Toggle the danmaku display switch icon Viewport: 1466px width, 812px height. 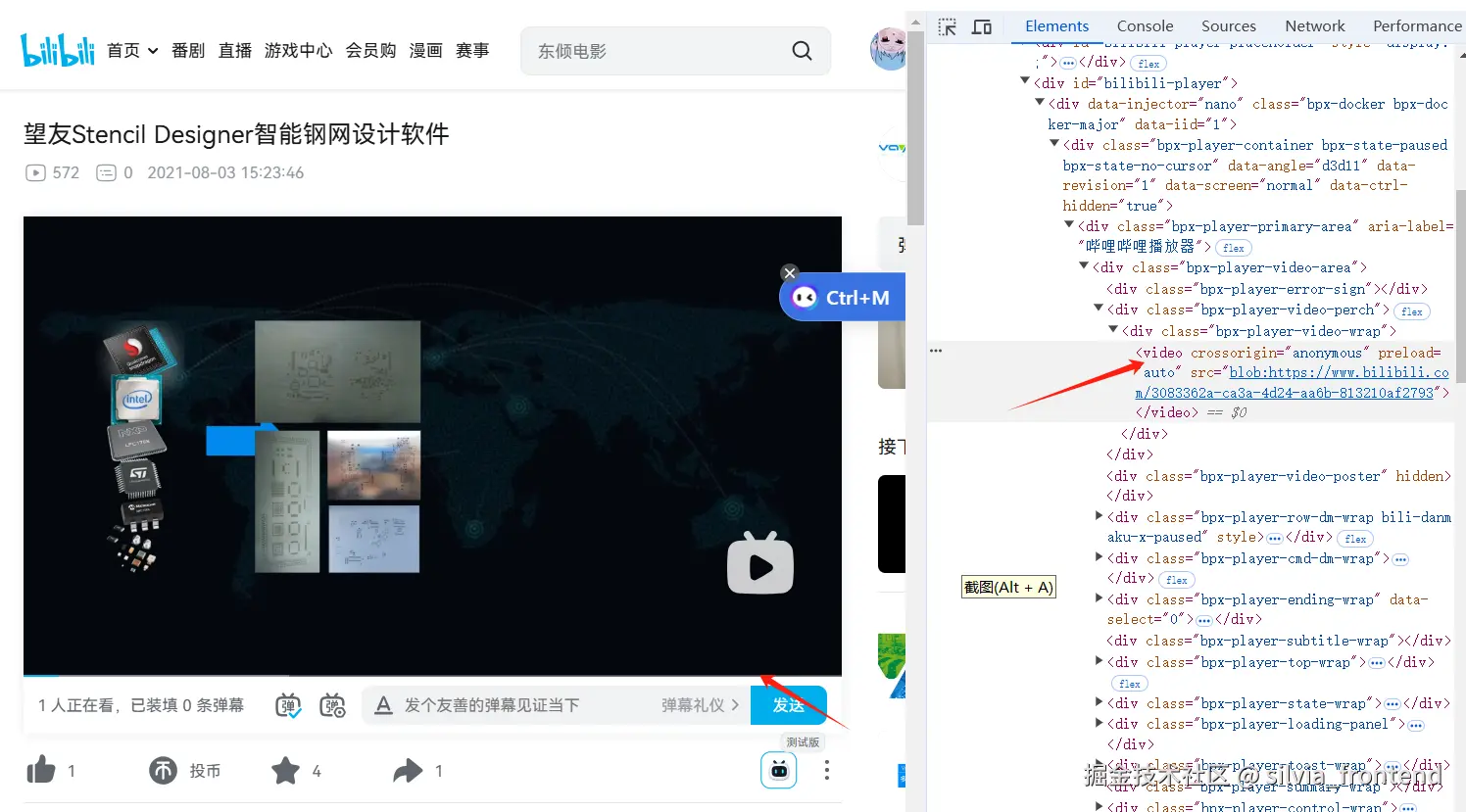pos(288,705)
